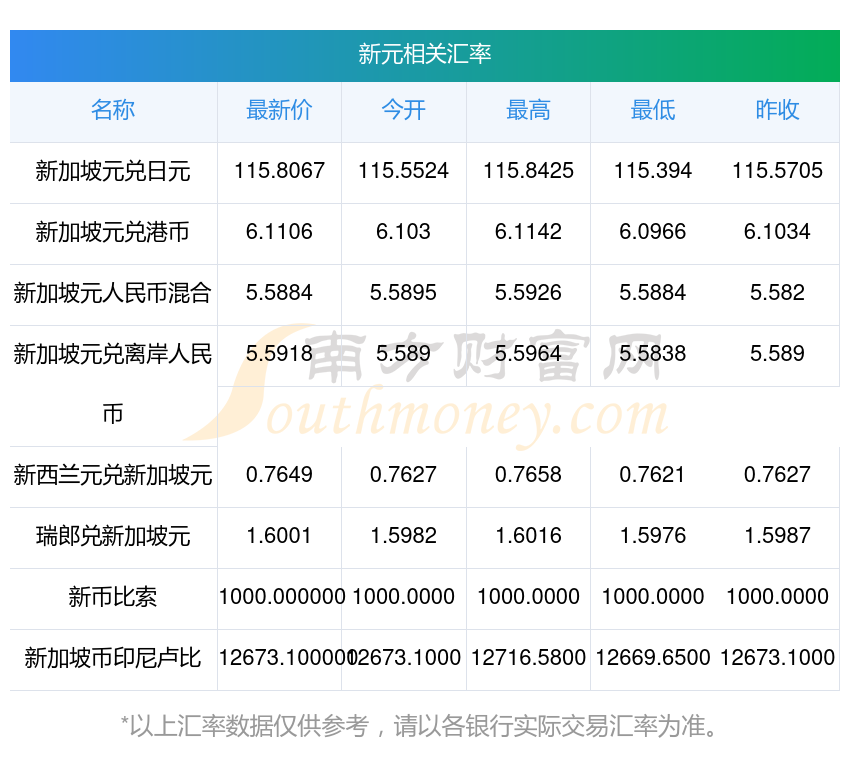Click opening value 1.5982
This screenshot has width=850, height=757.
403,536
